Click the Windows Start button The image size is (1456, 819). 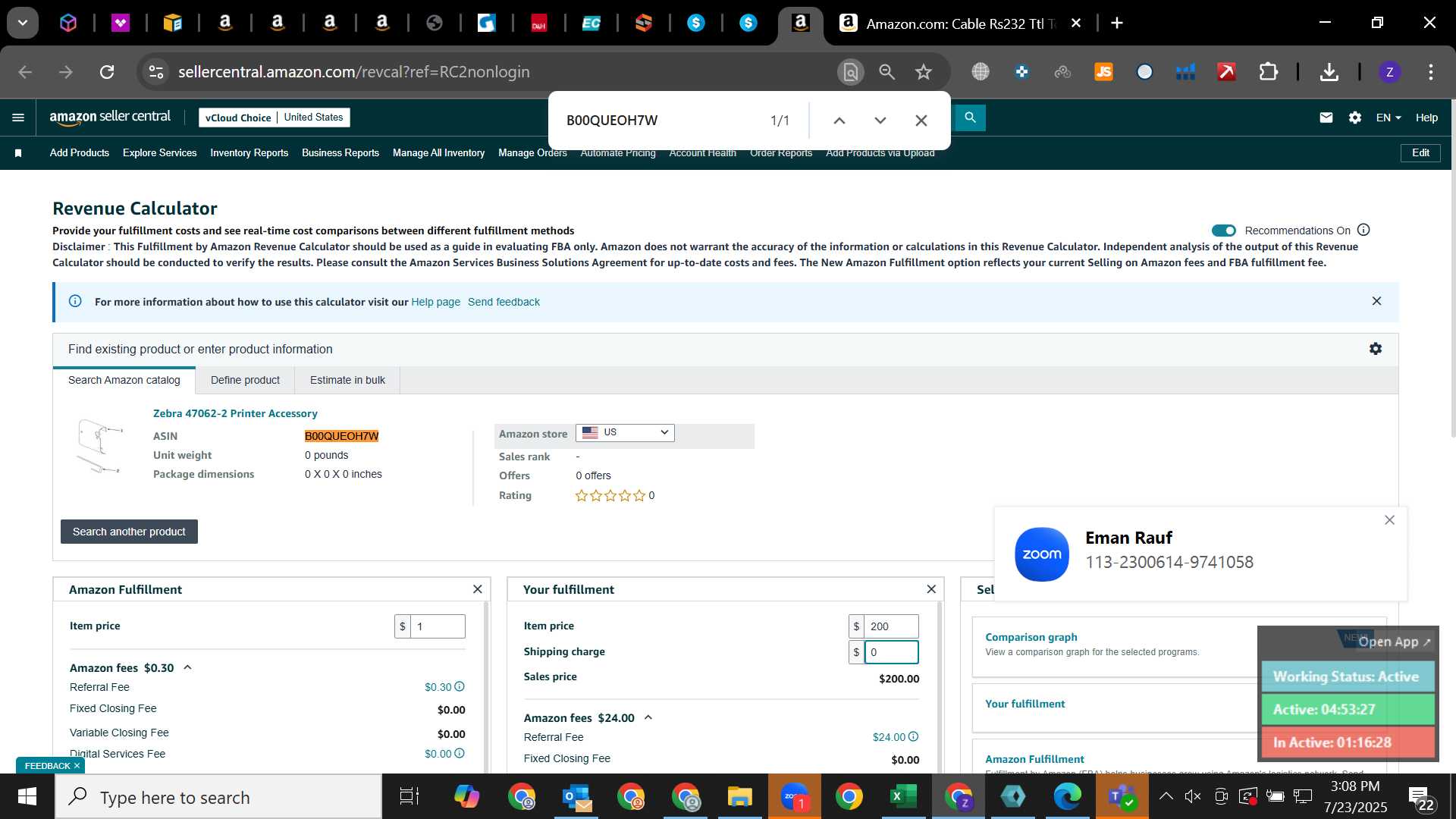[x=27, y=797]
